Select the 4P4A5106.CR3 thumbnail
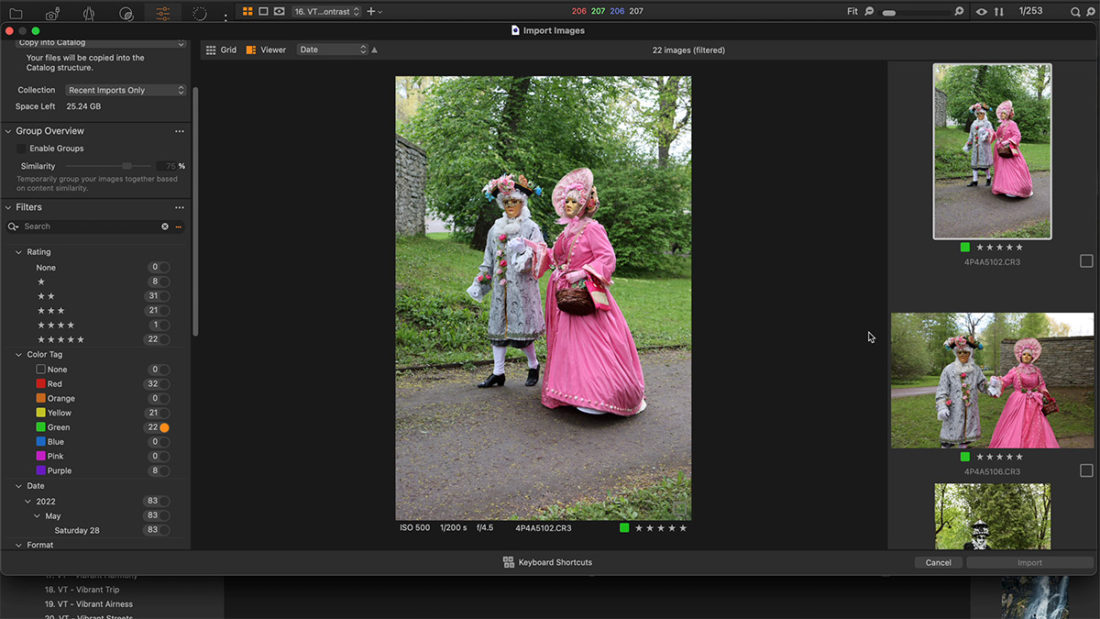This screenshot has width=1100, height=619. tap(991, 380)
